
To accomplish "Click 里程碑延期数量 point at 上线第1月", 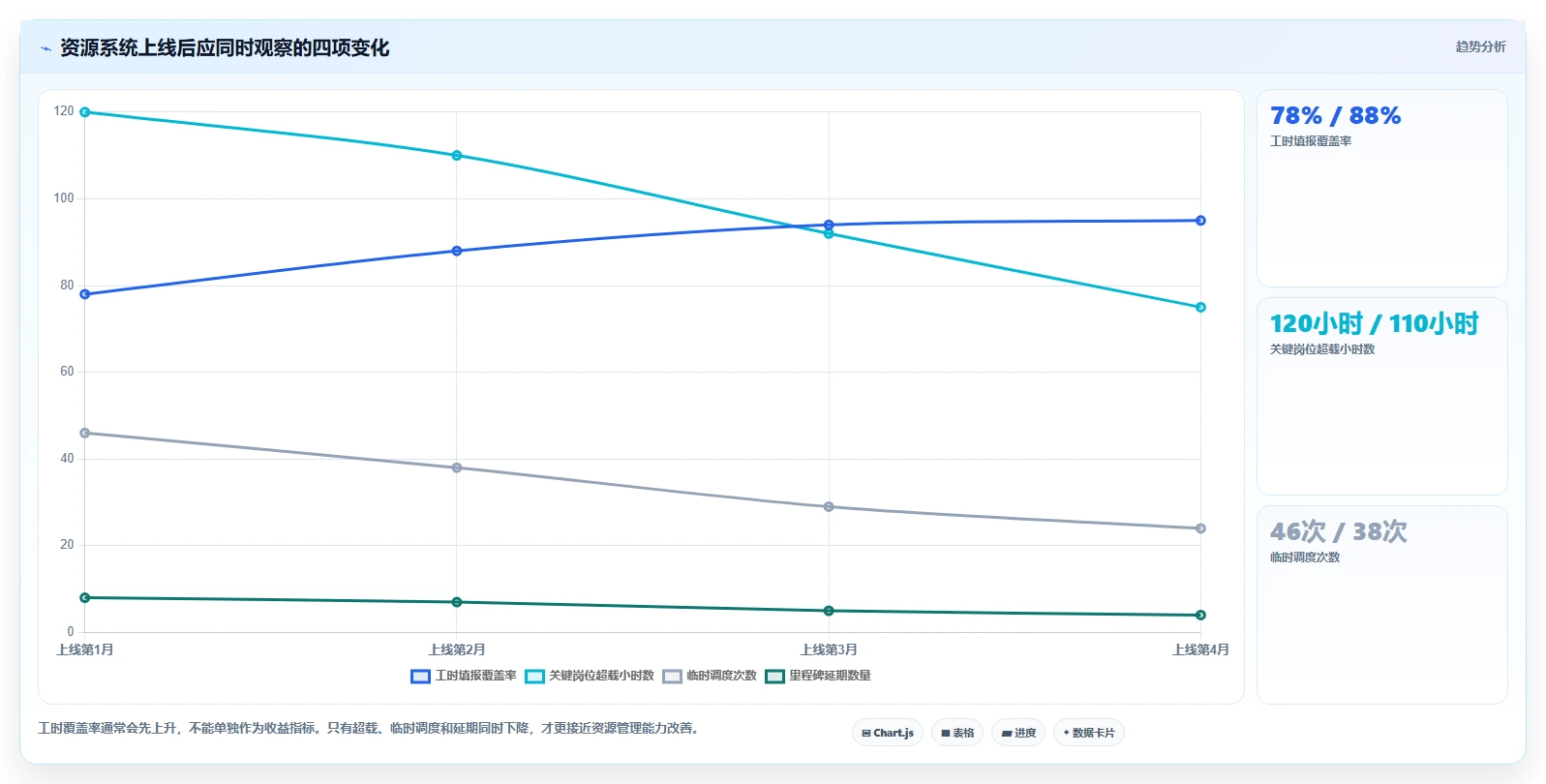I will point(85,598).
